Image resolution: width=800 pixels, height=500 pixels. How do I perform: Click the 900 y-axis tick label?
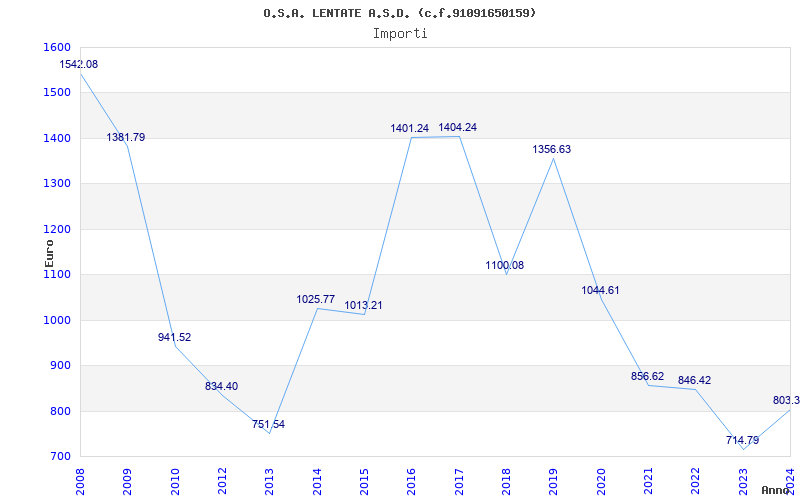(61, 365)
